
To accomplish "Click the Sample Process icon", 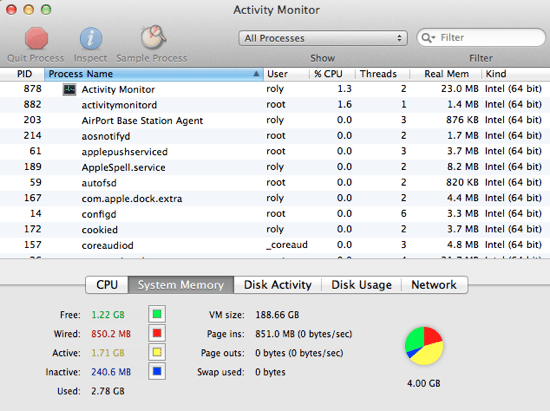I will tap(153, 37).
